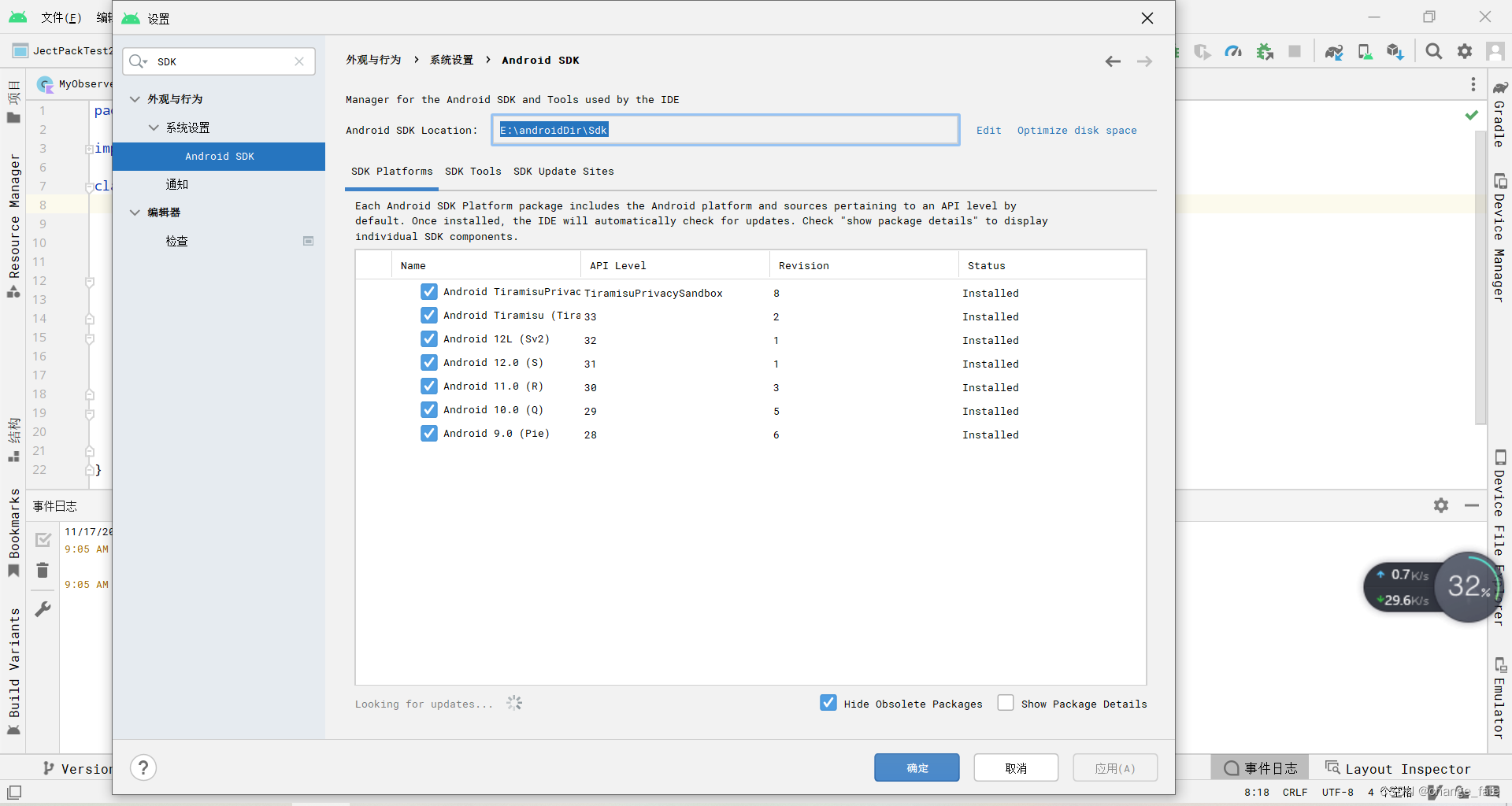Select 检查 in settings tree
Image resolution: width=1512 pixels, height=806 pixels.
coord(176,241)
